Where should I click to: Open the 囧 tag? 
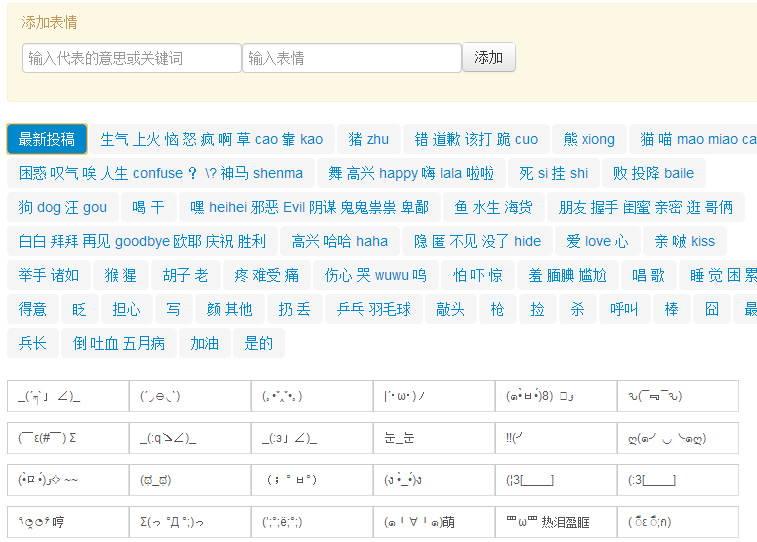pyautogui.click(x=712, y=309)
